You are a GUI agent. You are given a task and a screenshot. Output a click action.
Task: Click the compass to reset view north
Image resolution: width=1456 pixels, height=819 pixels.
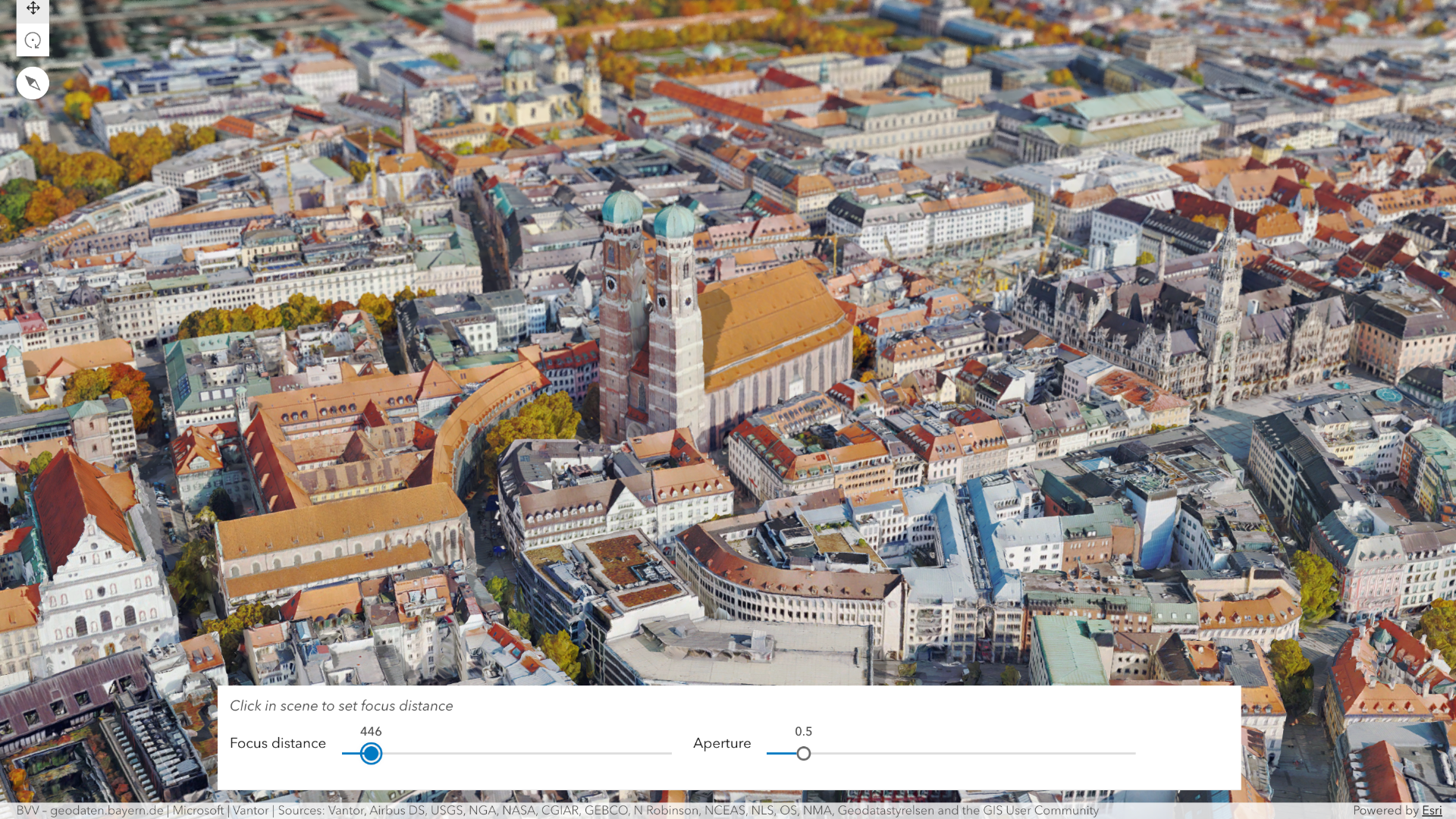[x=33, y=83]
